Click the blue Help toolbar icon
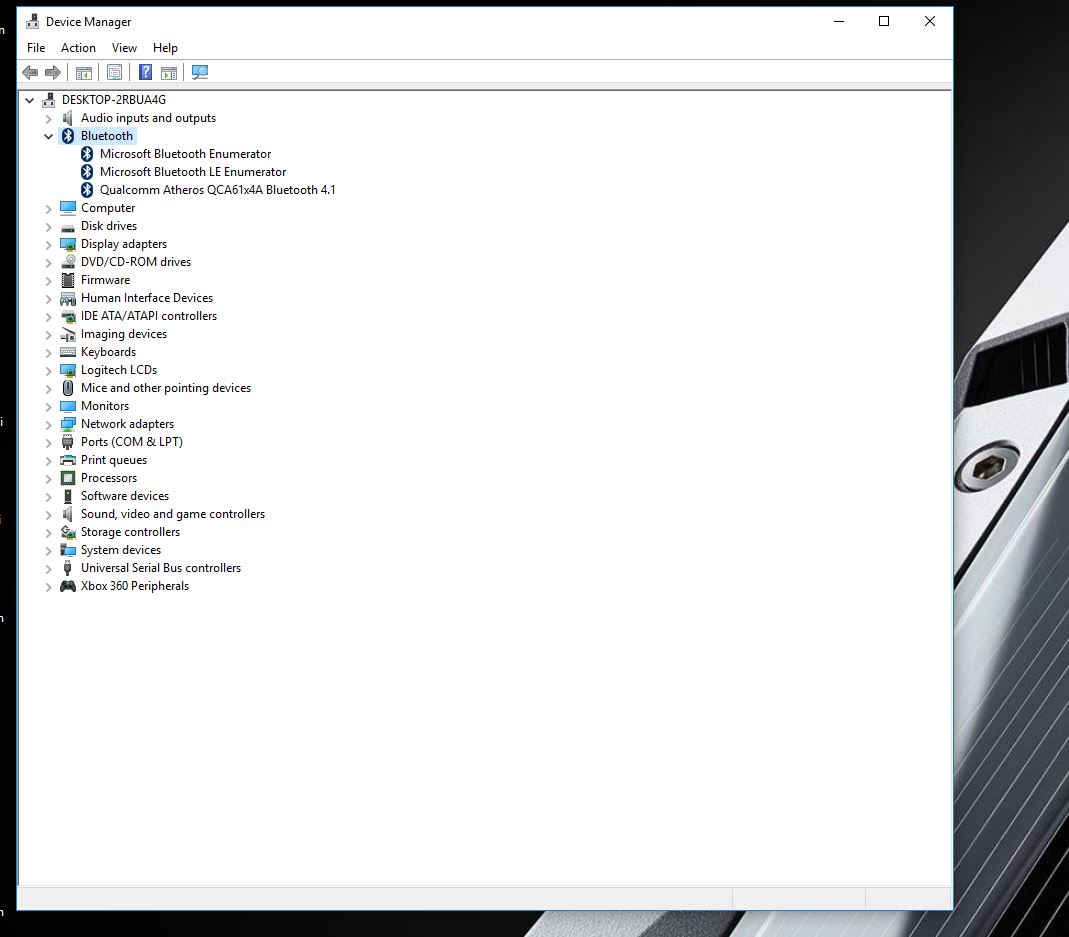 click(x=145, y=72)
